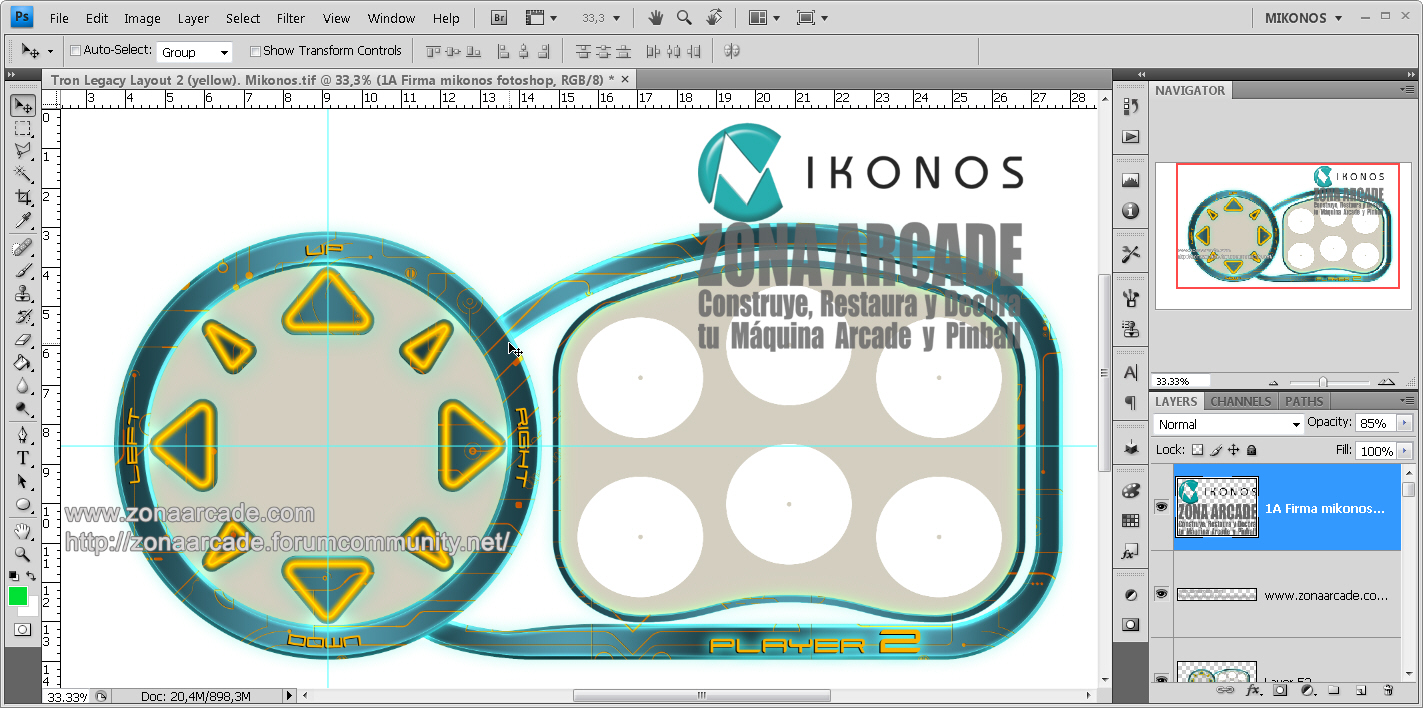The image size is (1423, 708).
Task: Select the Clone Stamp tool
Action: [x=23, y=294]
